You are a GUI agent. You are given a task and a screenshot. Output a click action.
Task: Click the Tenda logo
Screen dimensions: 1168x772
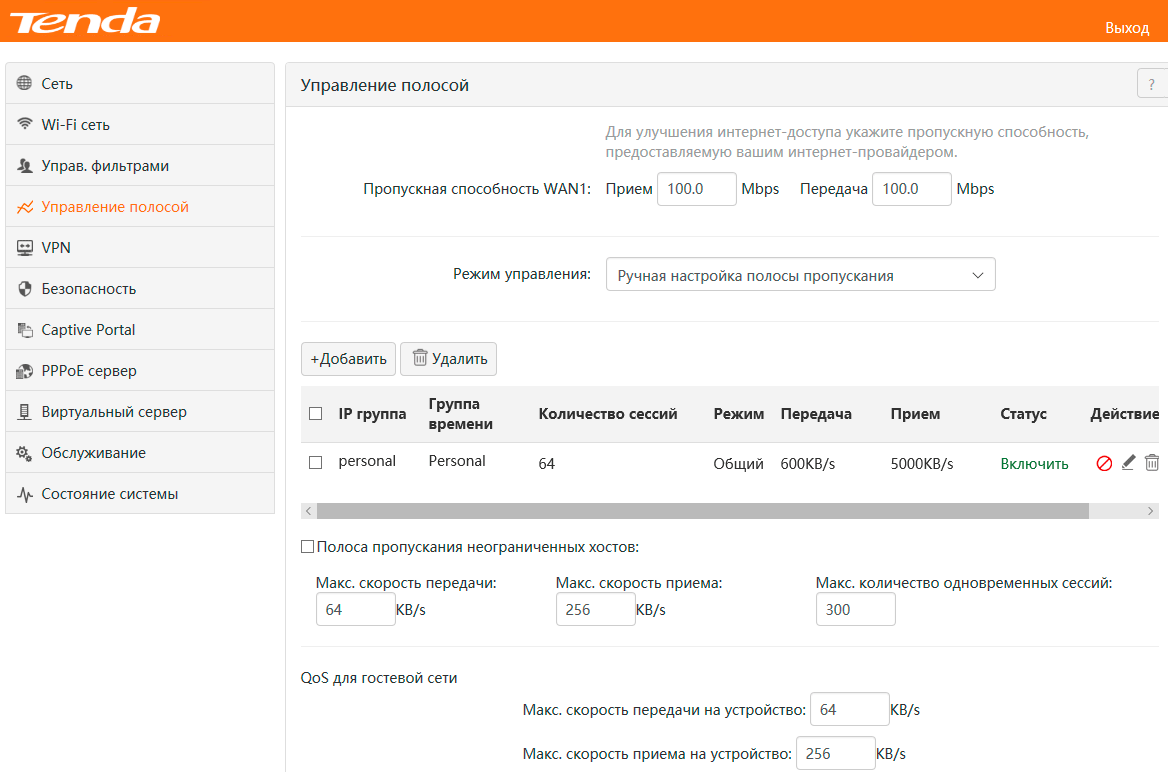[x=85, y=21]
